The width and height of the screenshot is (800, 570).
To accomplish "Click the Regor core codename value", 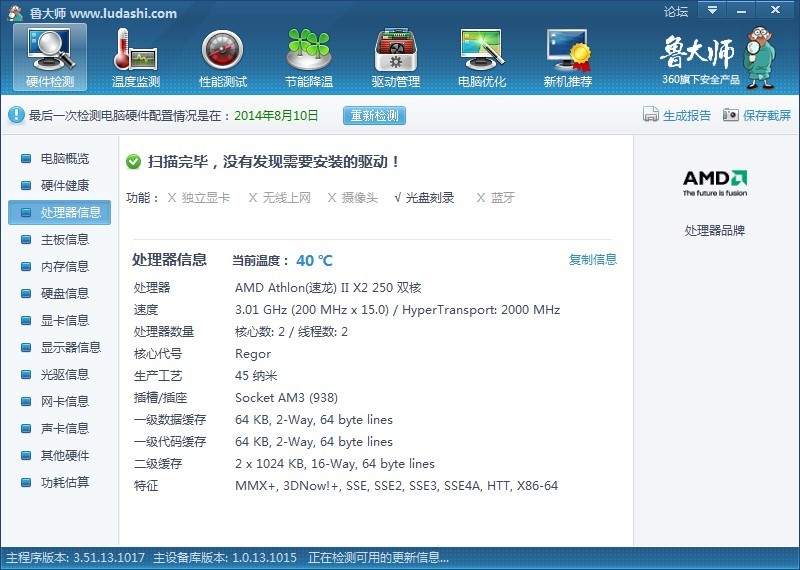I will click(x=253, y=354).
